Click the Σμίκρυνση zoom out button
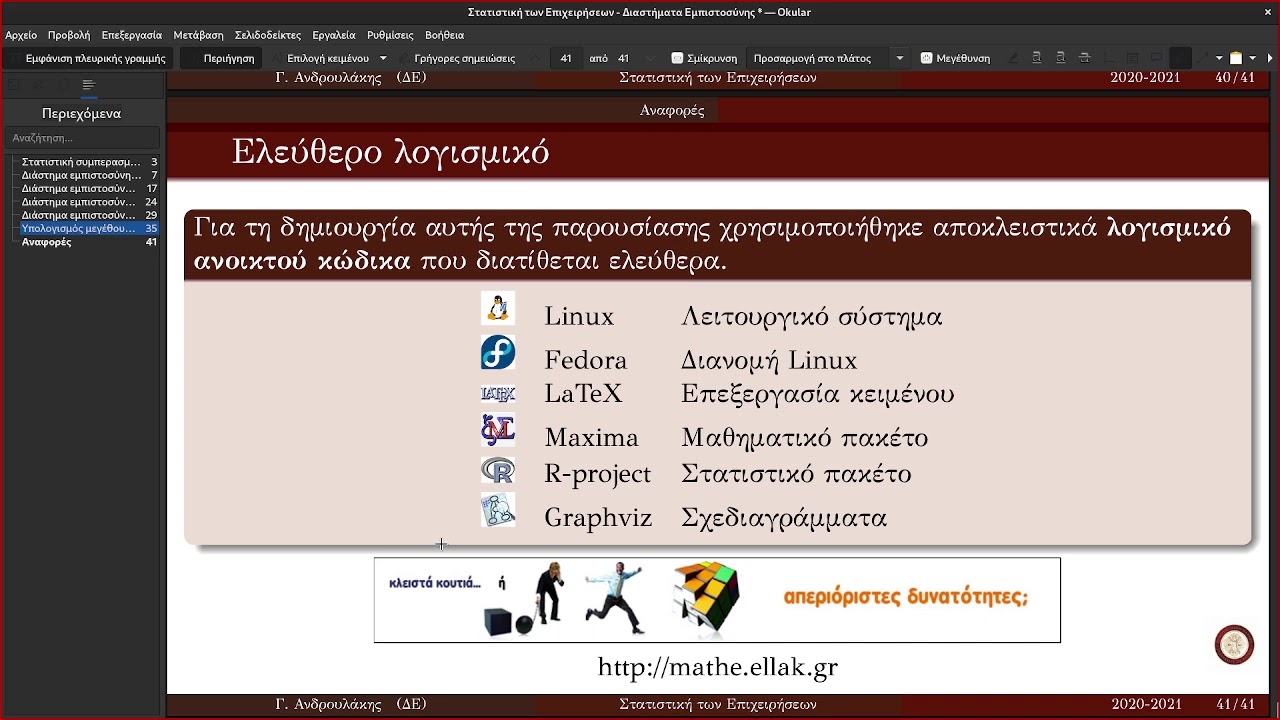This screenshot has height=720, width=1280. click(704, 58)
